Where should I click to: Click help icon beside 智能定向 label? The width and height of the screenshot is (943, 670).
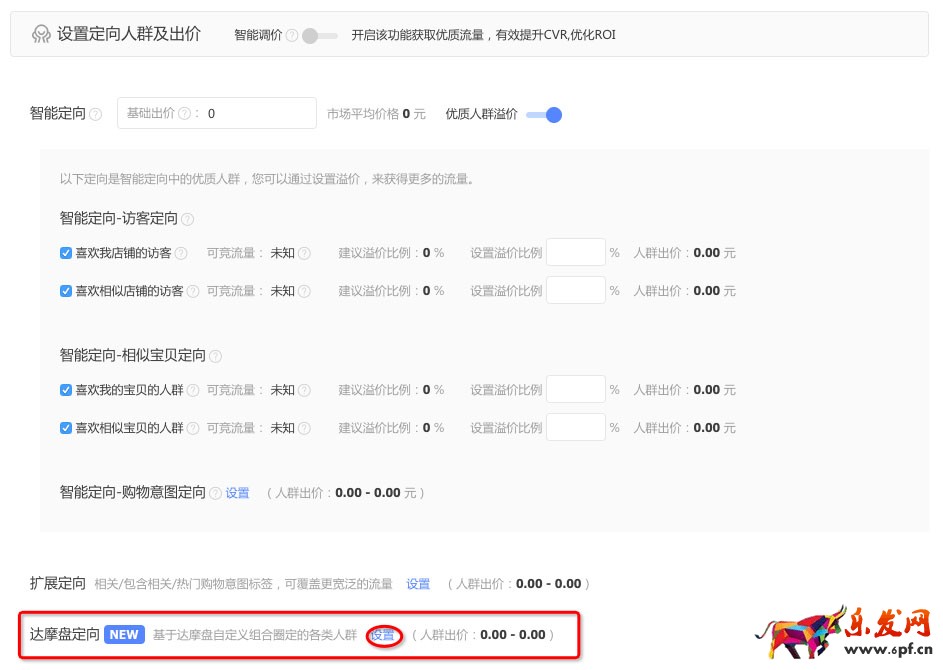coord(96,115)
